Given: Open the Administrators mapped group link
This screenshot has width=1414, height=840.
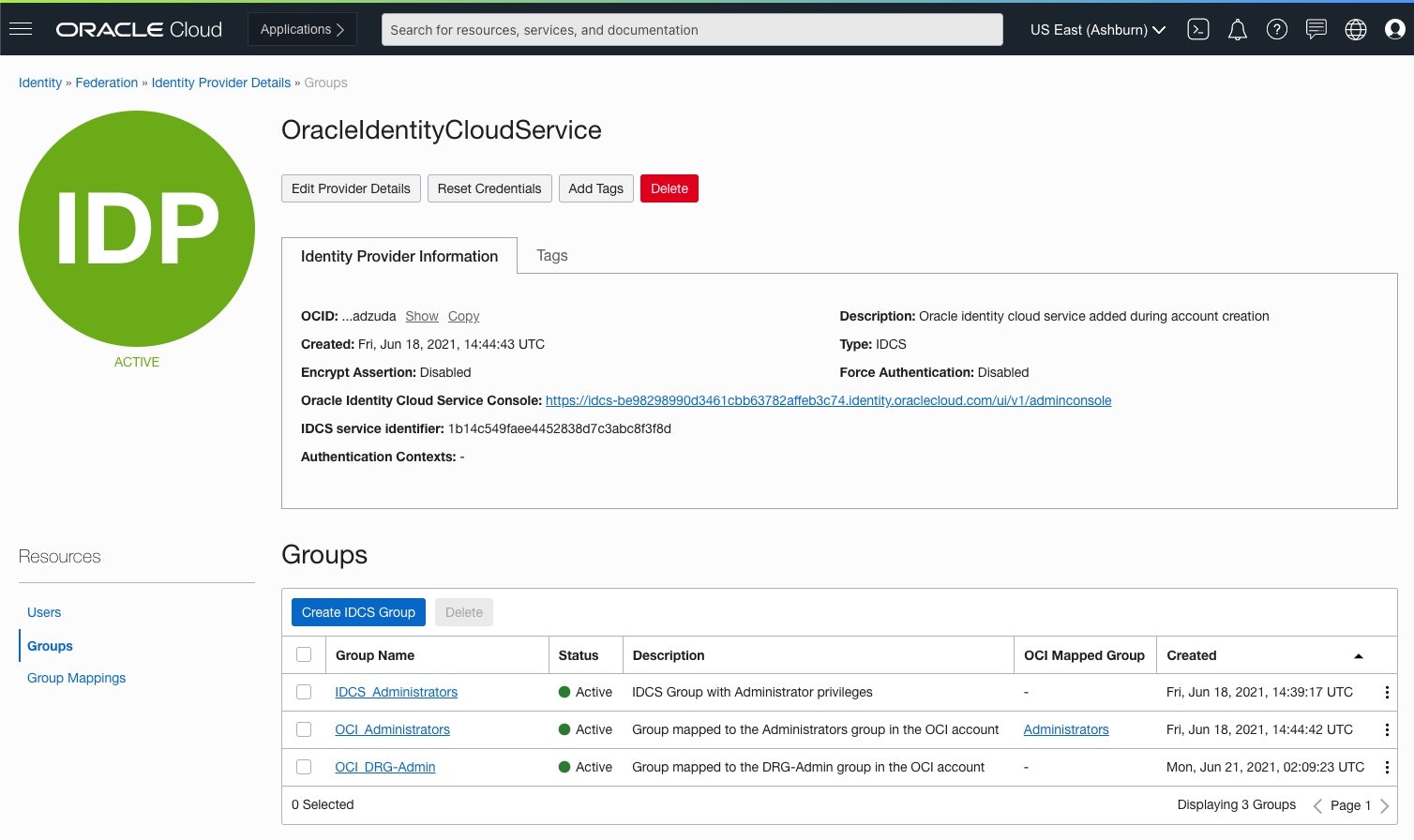Looking at the screenshot, I should click(x=1066, y=729).
